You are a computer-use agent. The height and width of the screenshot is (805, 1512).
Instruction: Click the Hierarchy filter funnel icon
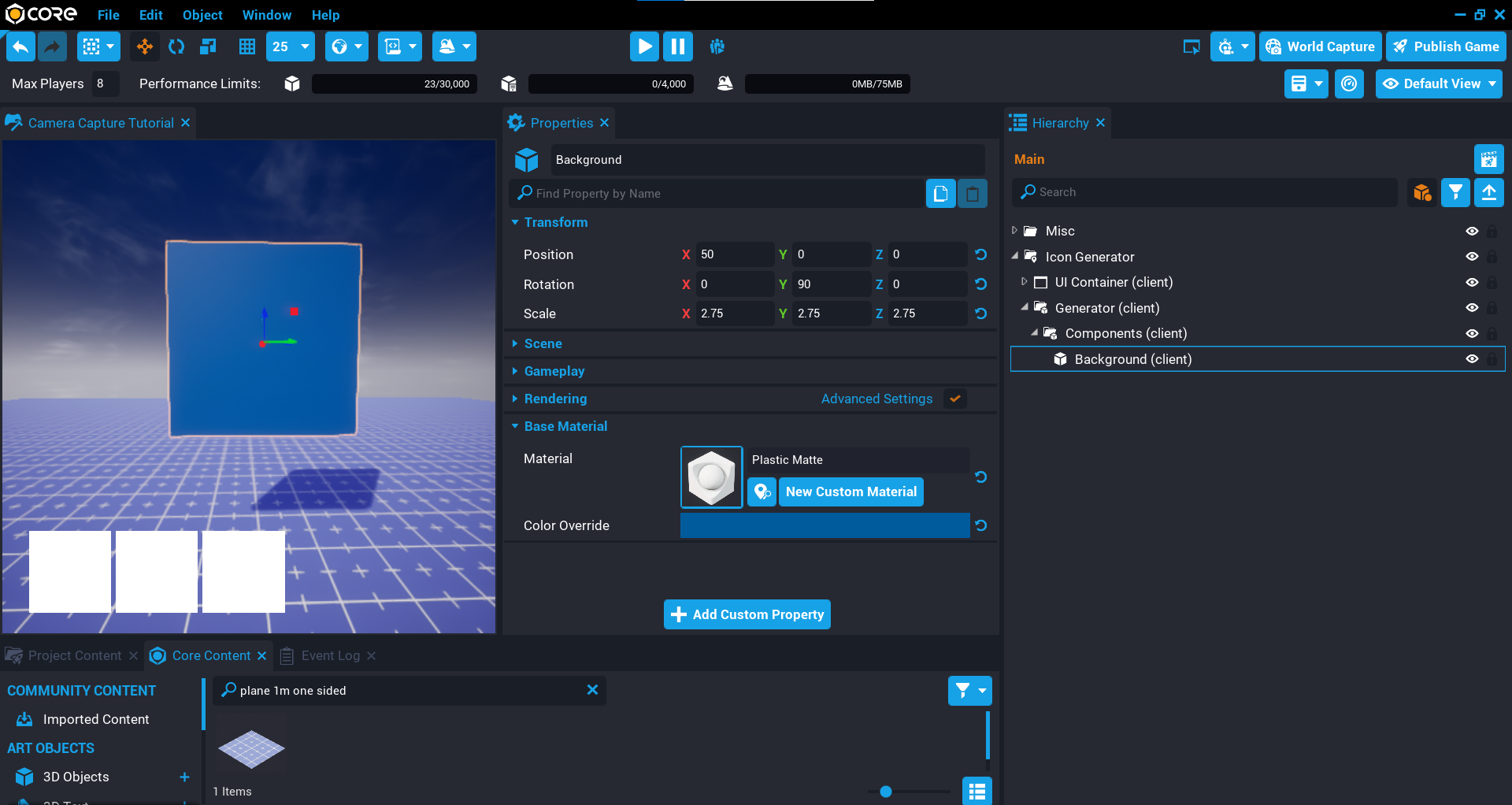click(1455, 192)
